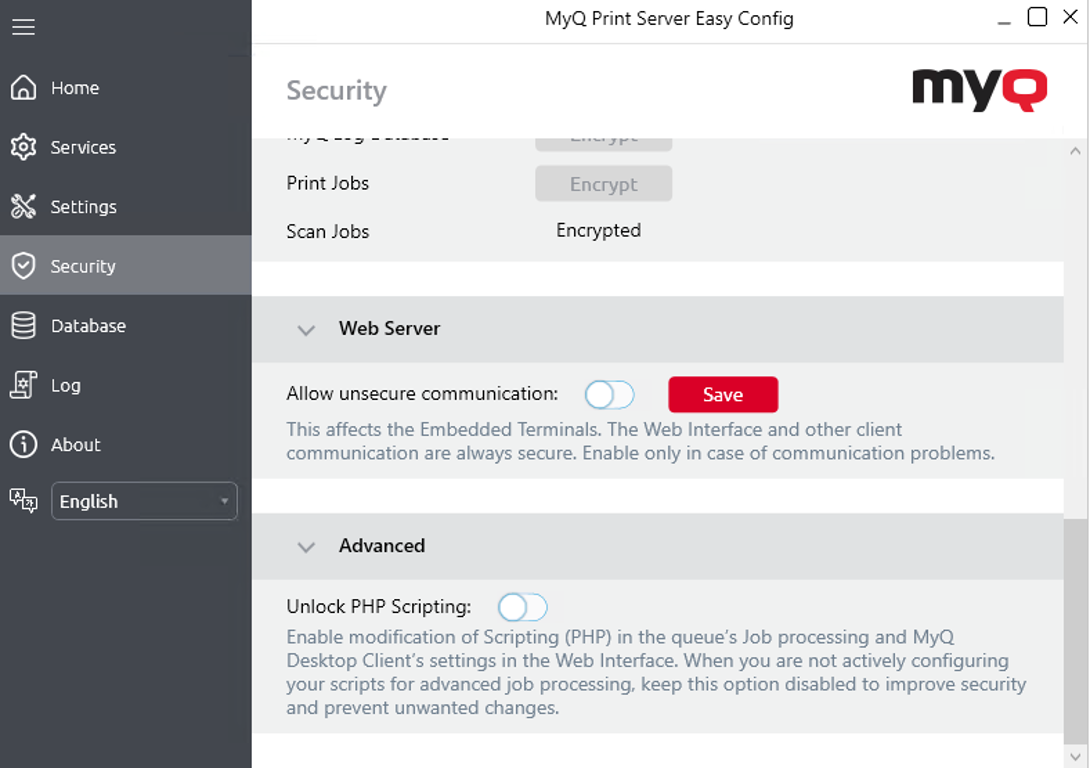
Task: Collapse the Web Server section chevron
Action: tap(307, 330)
